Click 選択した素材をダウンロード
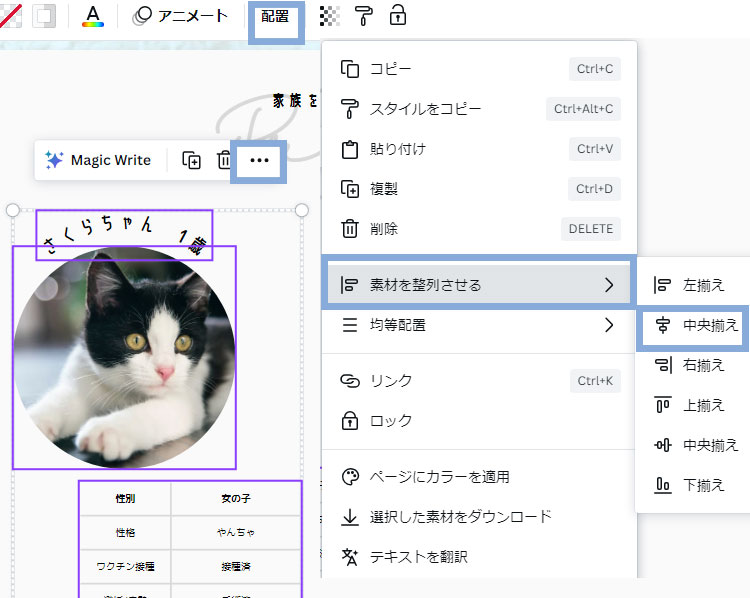 (x=479, y=517)
